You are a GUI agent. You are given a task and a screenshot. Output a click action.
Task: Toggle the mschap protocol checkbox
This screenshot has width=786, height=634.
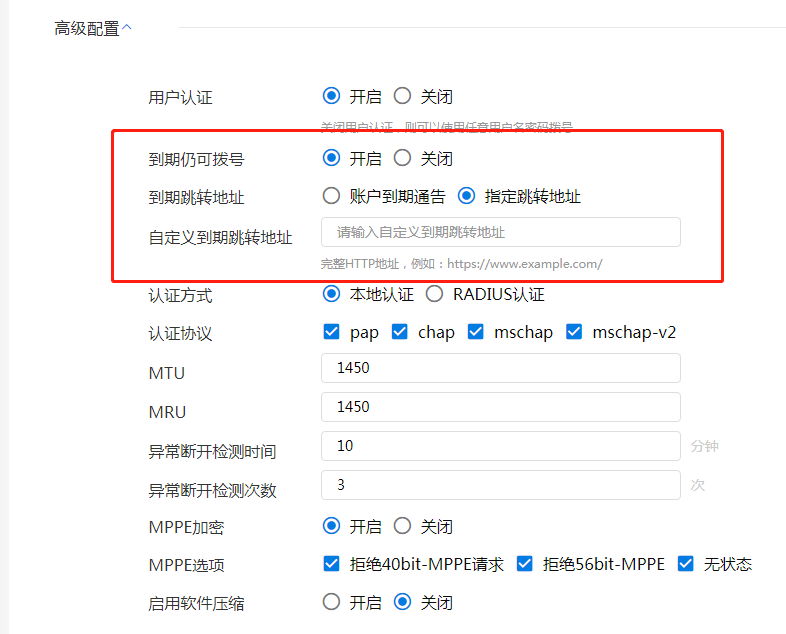pyautogui.click(x=476, y=332)
